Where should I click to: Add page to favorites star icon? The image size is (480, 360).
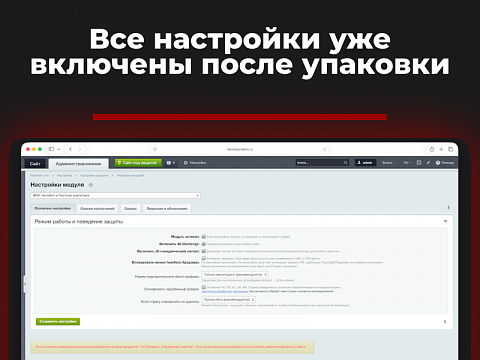click(91, 185)
